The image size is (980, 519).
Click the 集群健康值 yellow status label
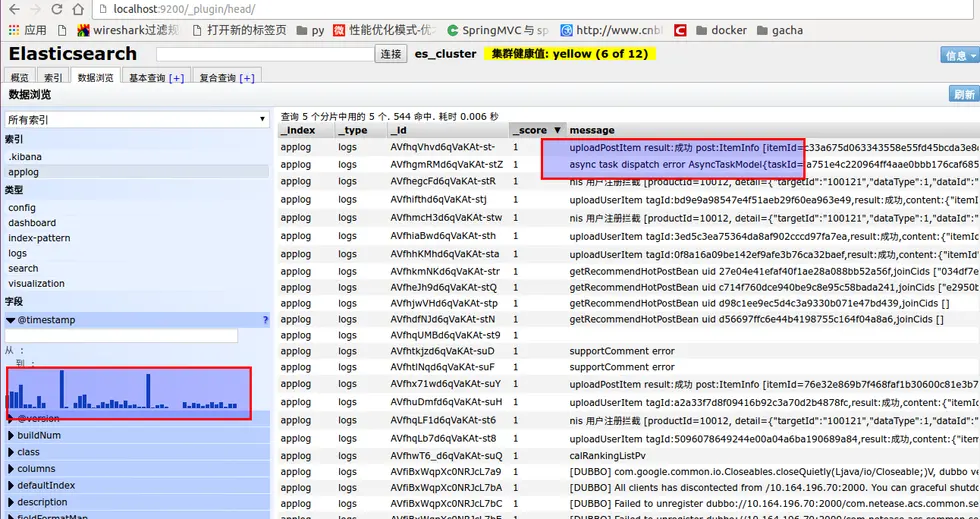pyautogui.click(x=569, y=54)
